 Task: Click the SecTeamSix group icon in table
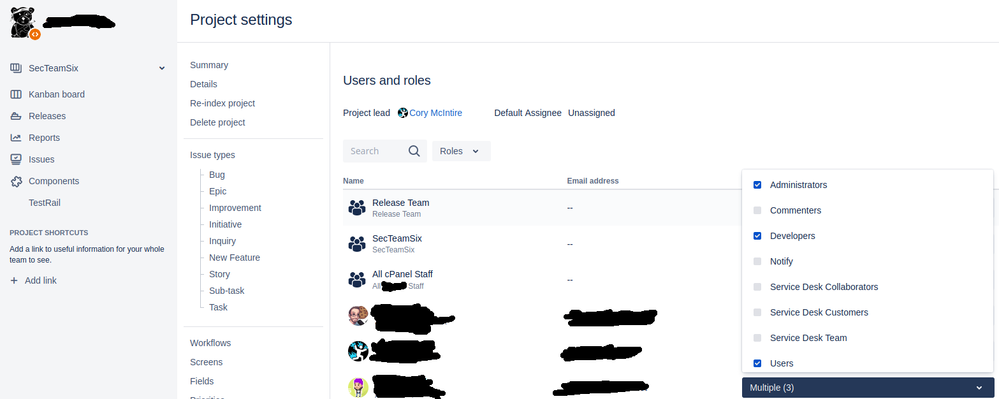tap(357, 243)
